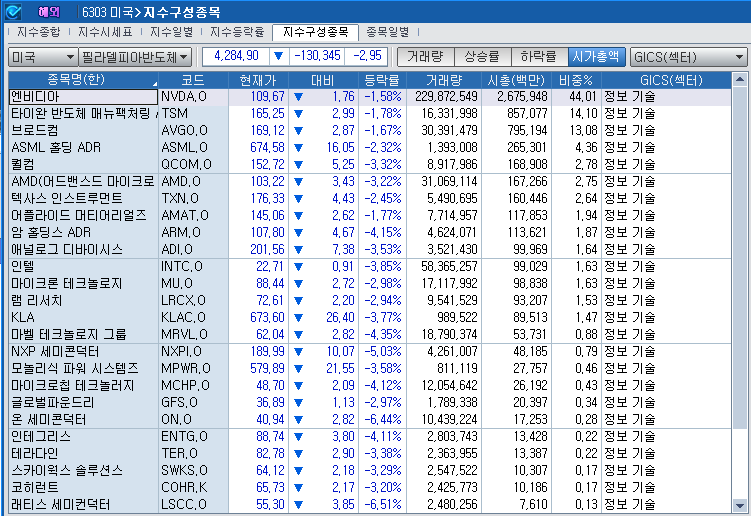This screenshot has height=516, width=751.
Task: Click the scrollbar up arrow
Action: point(740,79)
